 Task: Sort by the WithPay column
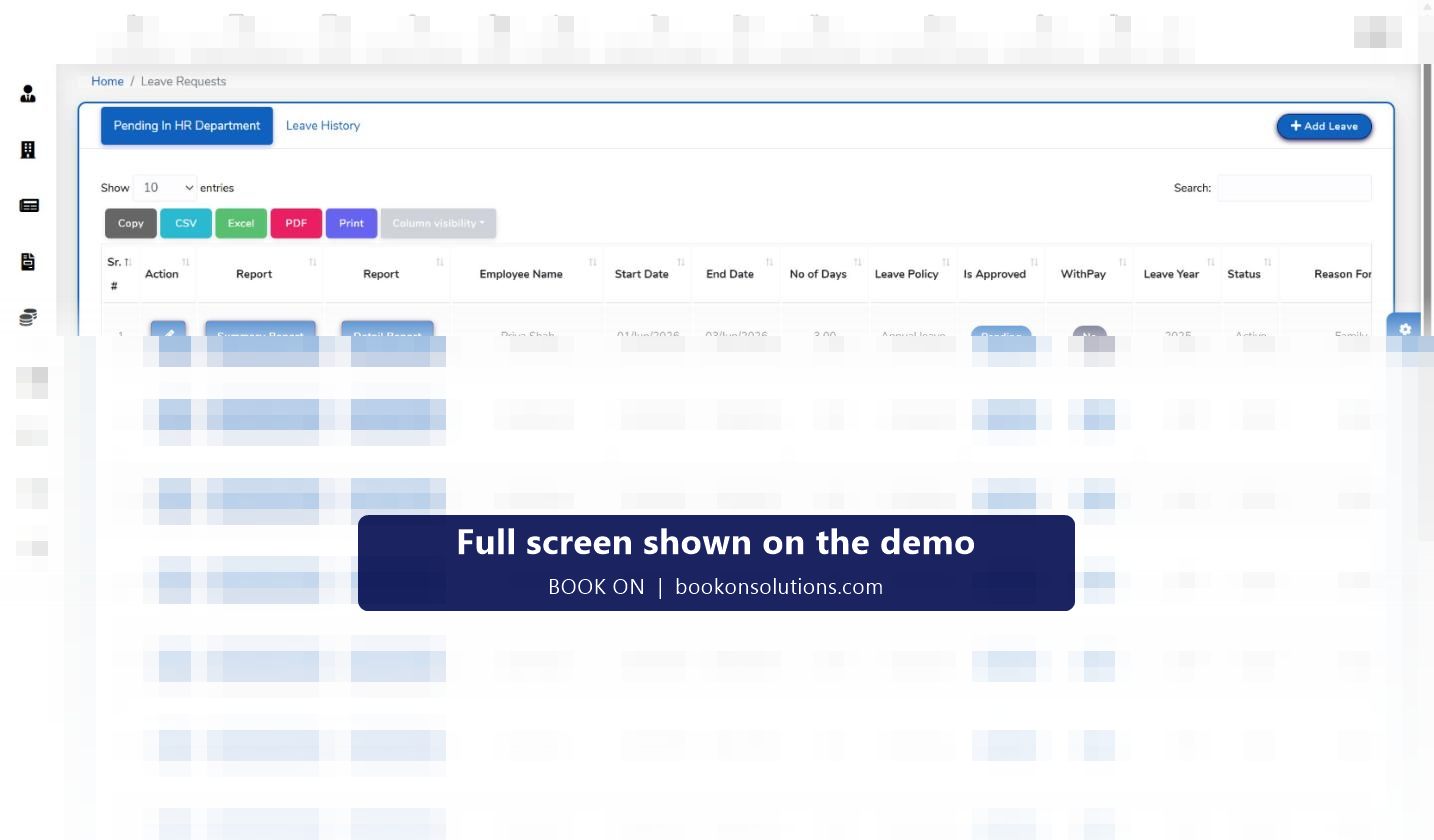click(x=1089, y=273)
